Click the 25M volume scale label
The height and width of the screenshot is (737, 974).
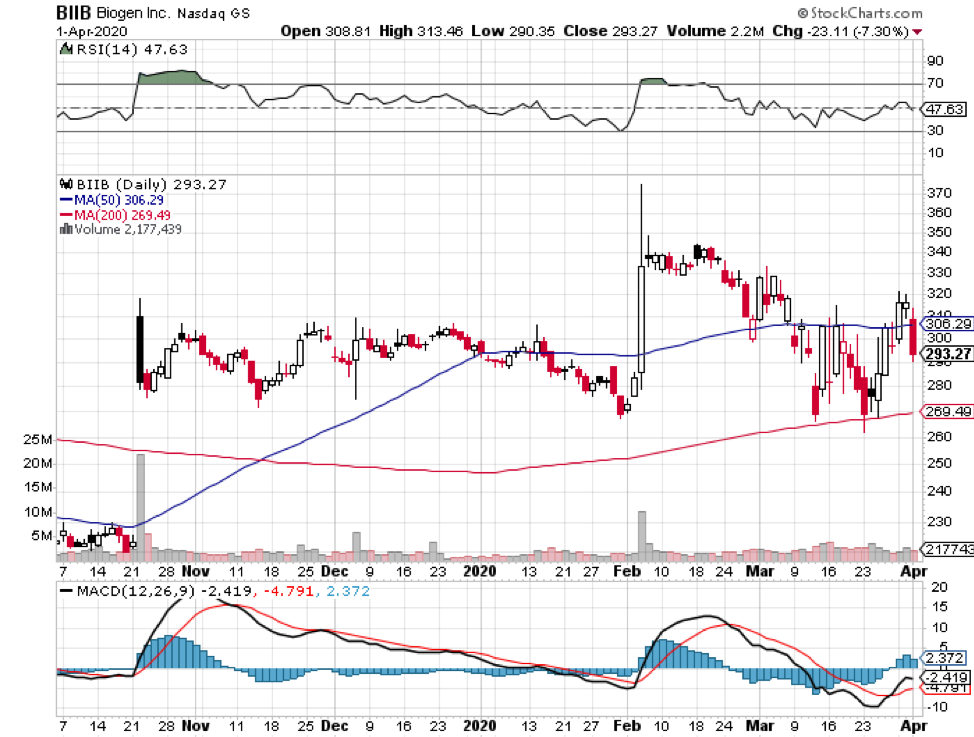tap(38, 439)
